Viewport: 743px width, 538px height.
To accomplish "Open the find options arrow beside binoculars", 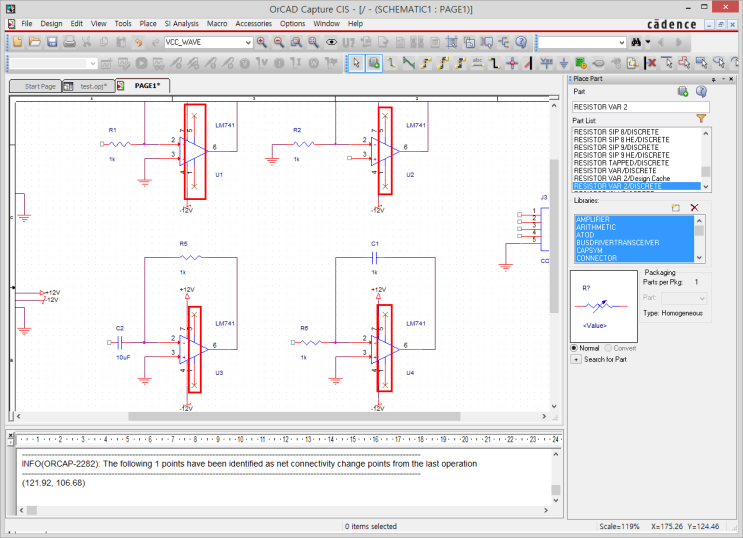I will (x=648, y=42).
